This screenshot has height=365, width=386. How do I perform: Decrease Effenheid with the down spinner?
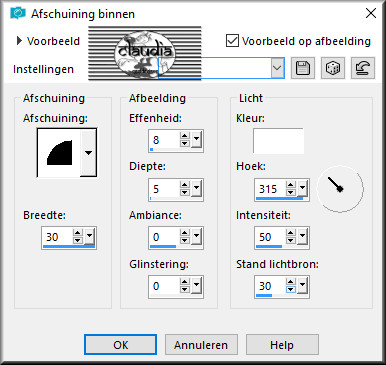[185, 143]
